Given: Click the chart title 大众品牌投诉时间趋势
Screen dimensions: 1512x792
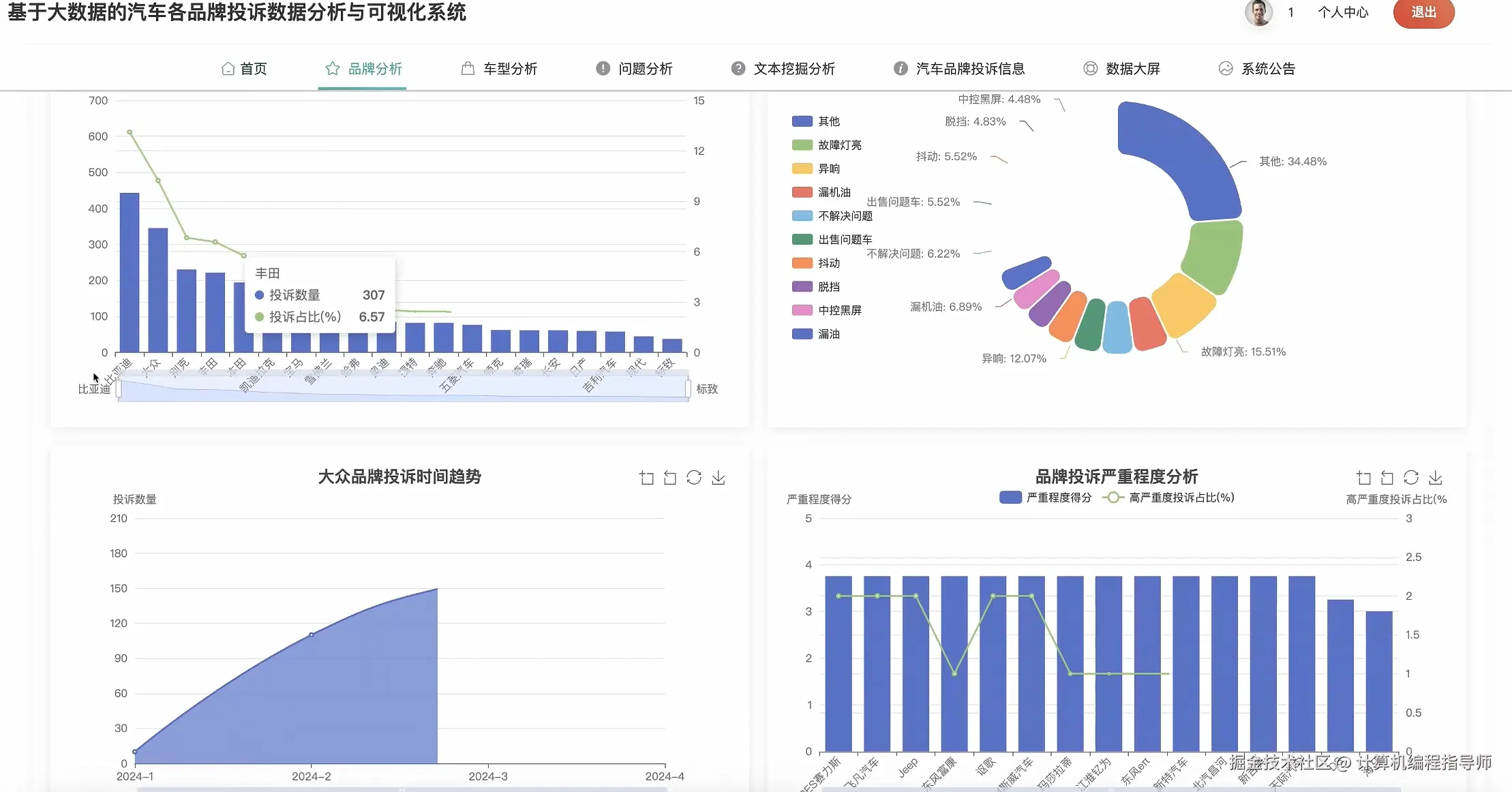Looking at the screenshot, I should 399,476.
